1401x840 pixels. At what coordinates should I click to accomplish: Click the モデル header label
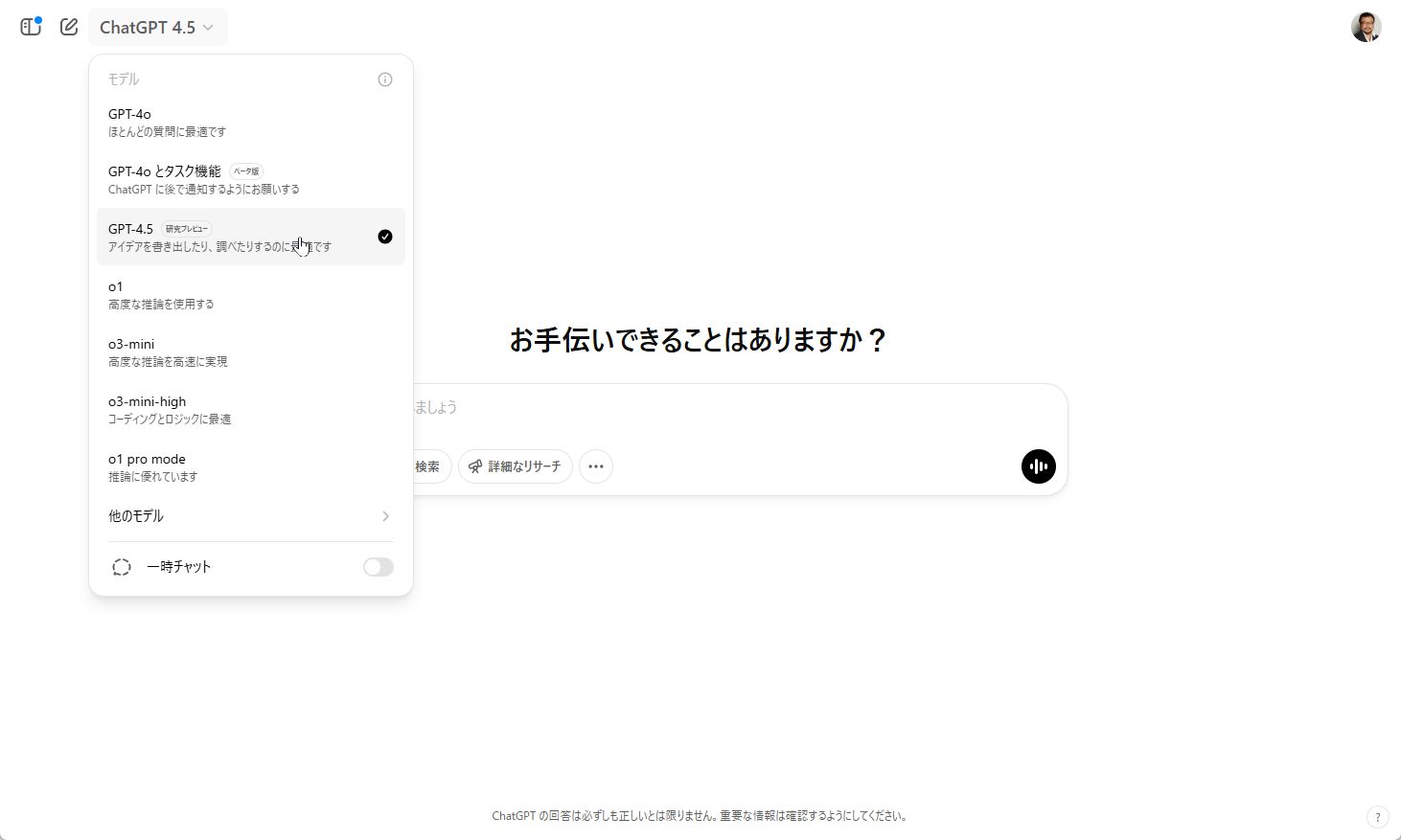click(124, 79)
